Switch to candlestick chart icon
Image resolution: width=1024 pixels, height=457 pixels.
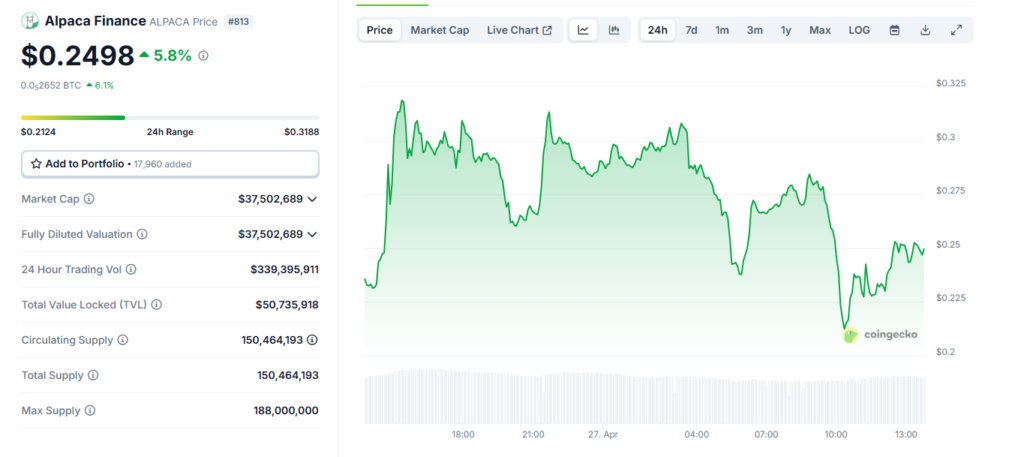pyautogui.click(x=614, y=30)
